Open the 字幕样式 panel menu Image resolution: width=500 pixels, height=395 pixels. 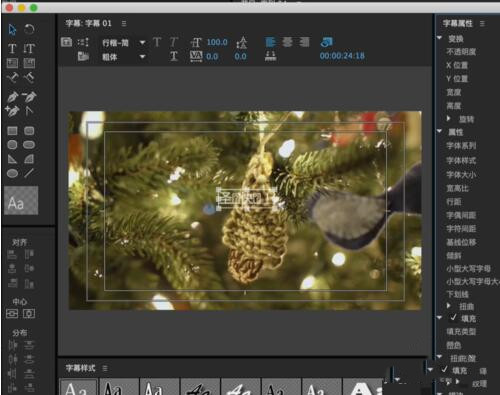(x=105, y=368)
